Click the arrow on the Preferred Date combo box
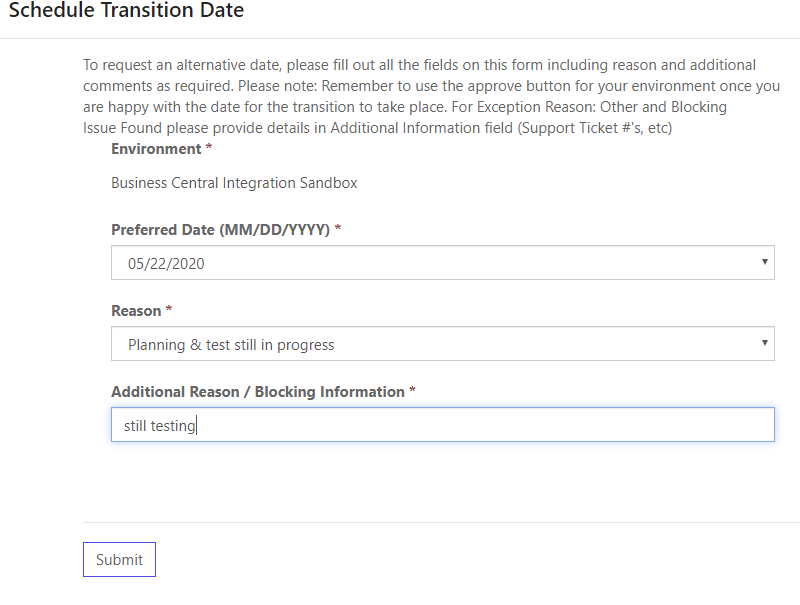800x605 pixels. click(x=764, y=262)
